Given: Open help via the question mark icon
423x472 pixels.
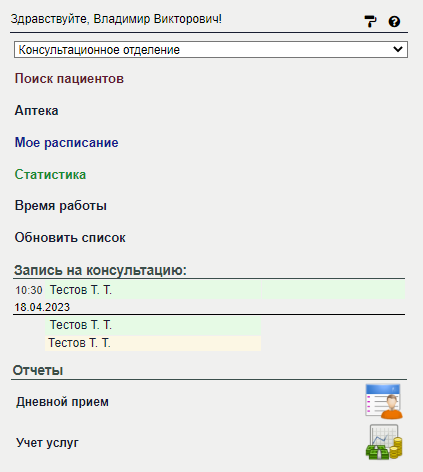Looking at the screenshot, I should coord(394,22).
